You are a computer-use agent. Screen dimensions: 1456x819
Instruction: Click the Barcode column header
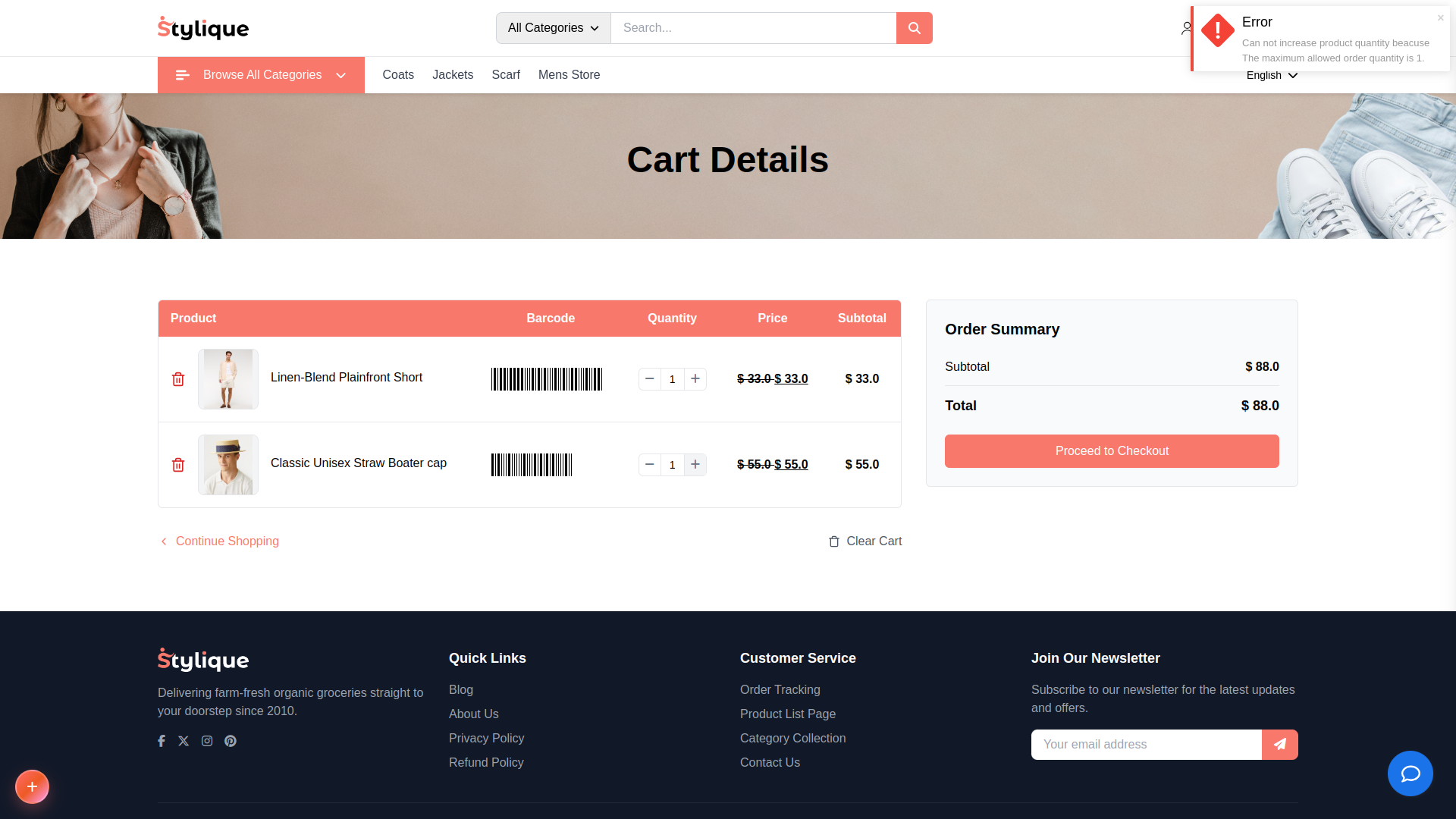551,318
